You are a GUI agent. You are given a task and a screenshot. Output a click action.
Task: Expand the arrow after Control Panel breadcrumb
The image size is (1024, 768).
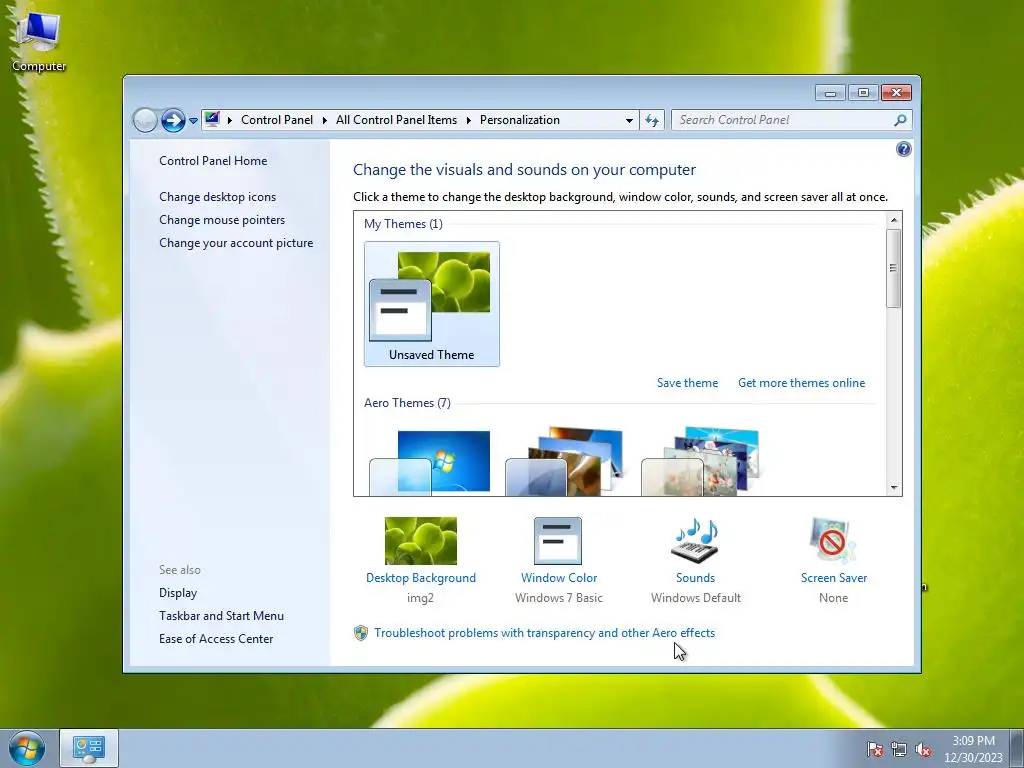[x=325, y=120]
